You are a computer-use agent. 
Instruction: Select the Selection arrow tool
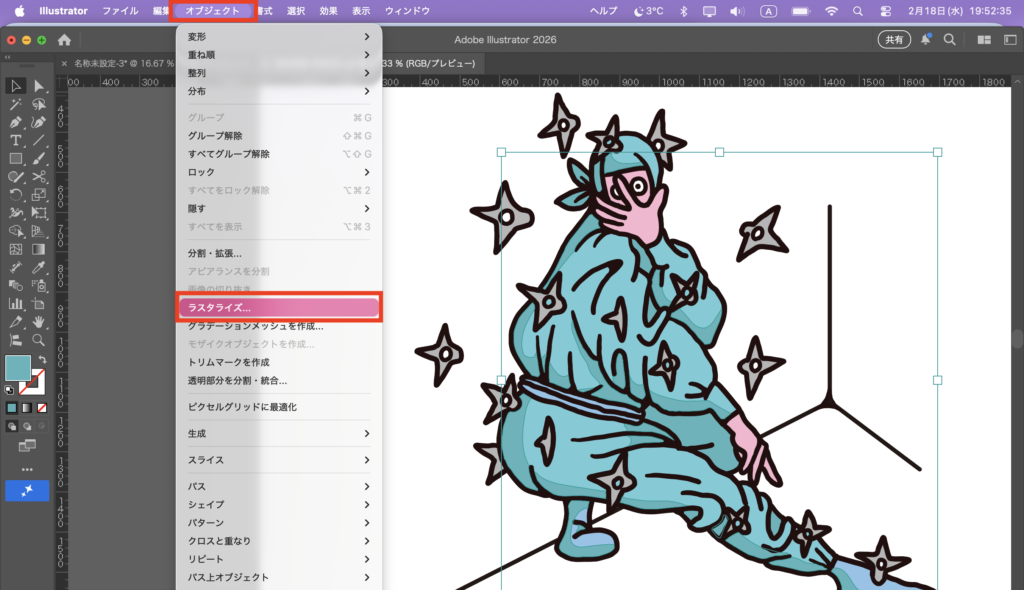16,86
